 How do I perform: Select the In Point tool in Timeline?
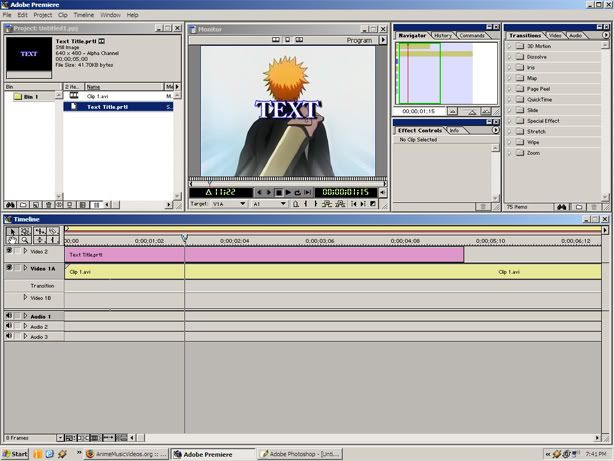pyautogui.click(x=53, y=240)
